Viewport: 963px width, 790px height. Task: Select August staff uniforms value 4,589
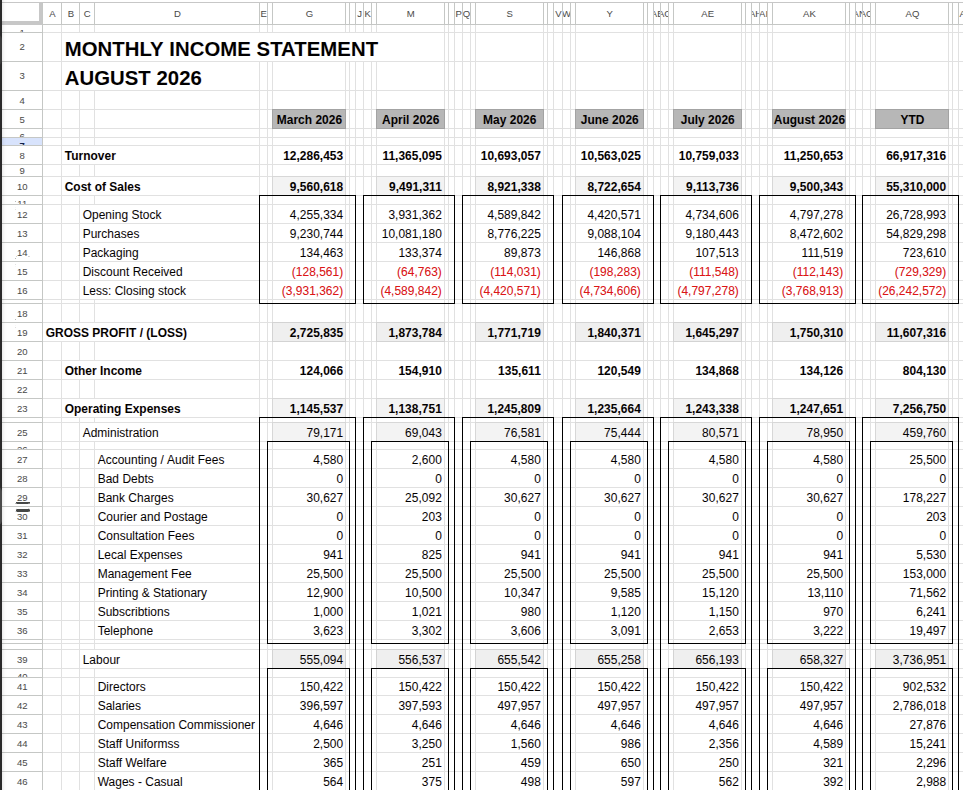pyautogui.click(x=829, y=745)
